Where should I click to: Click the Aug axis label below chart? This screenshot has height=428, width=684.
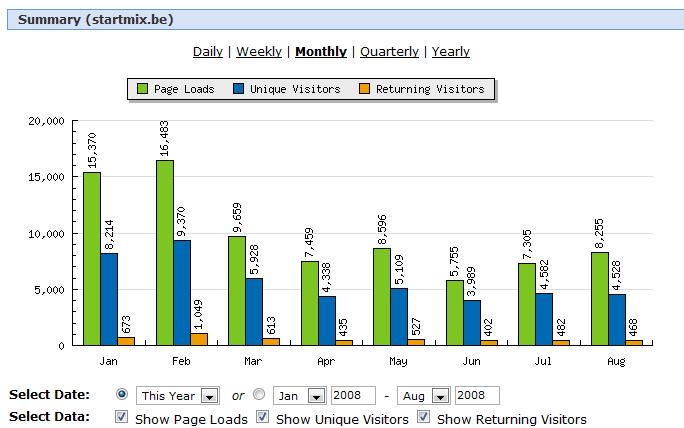point(616,361)
